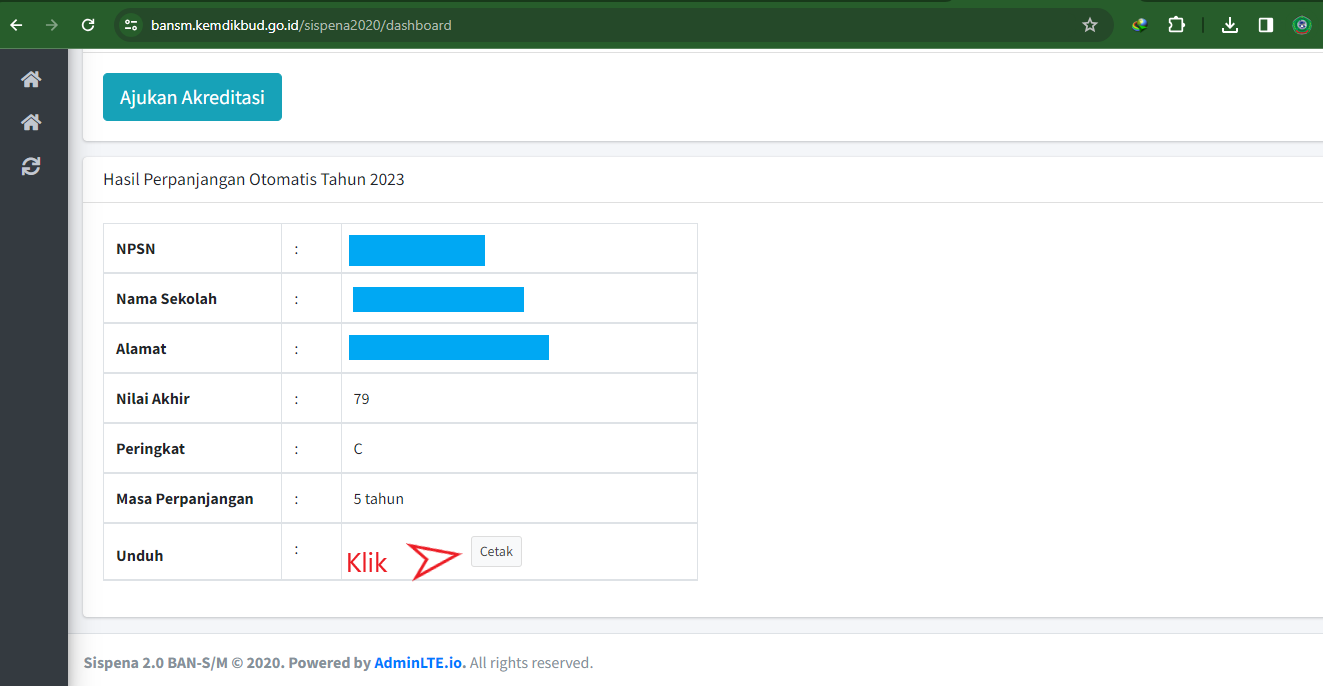Image resolution: width=1323 pixels, height=686 pixels.
Task: Open the browser Extensions puzzle icon
Action: pyautogui.click(x=1176, y=25)
